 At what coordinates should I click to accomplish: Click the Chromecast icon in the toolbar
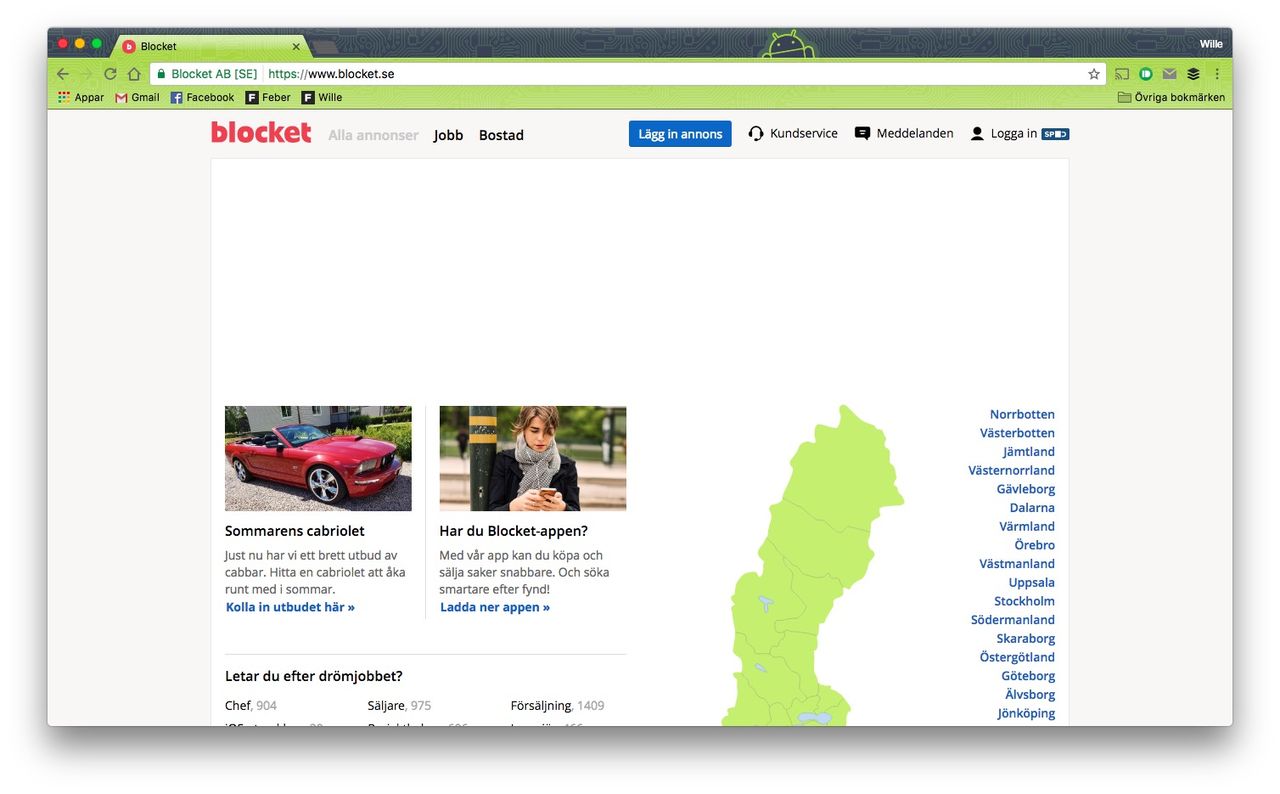[x=1121, y=73]
